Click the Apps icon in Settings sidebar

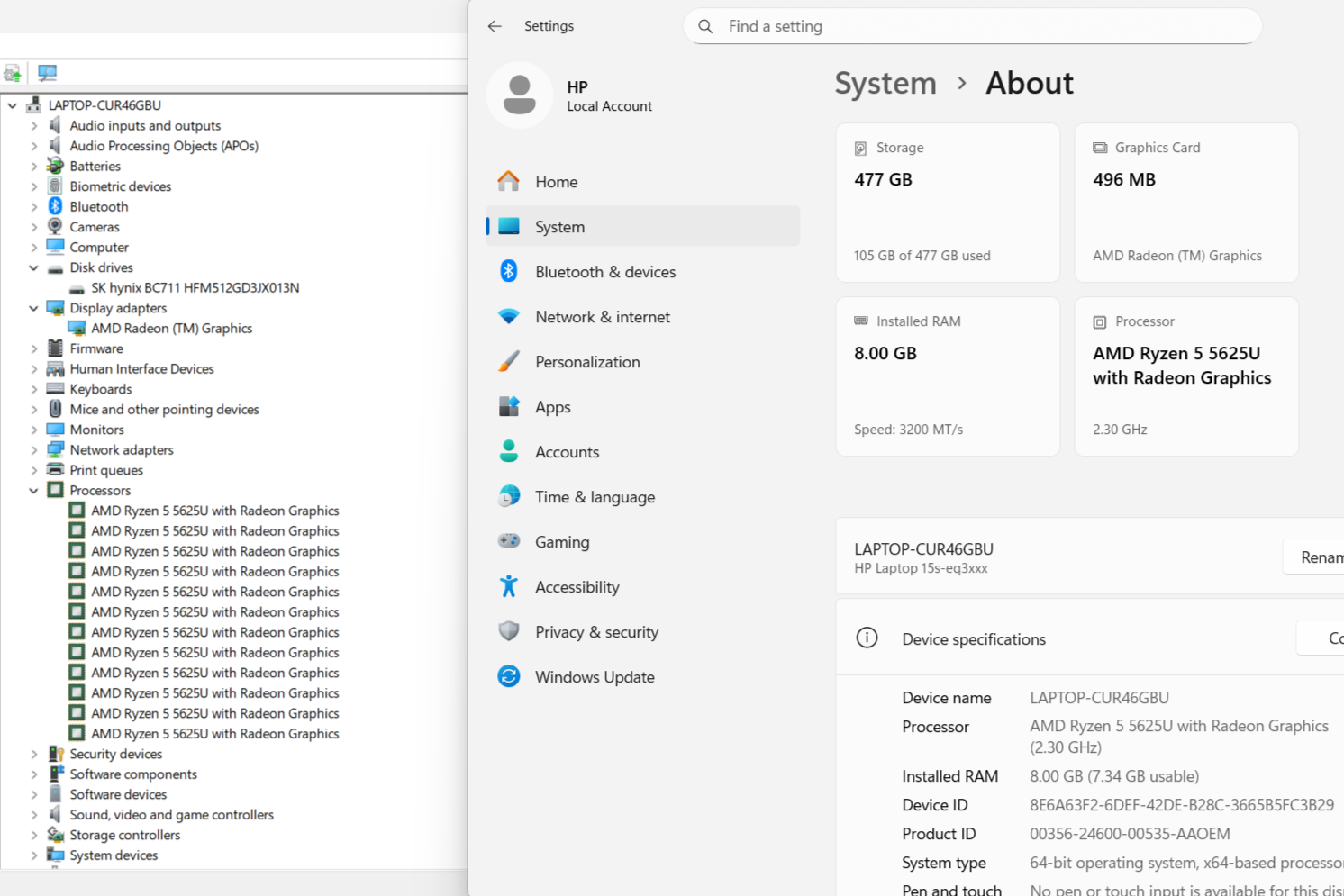click(x=509, y=406)
